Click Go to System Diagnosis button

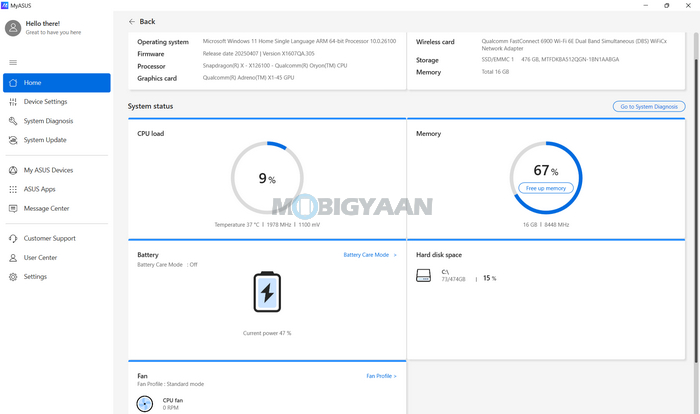tap(649, 106)
